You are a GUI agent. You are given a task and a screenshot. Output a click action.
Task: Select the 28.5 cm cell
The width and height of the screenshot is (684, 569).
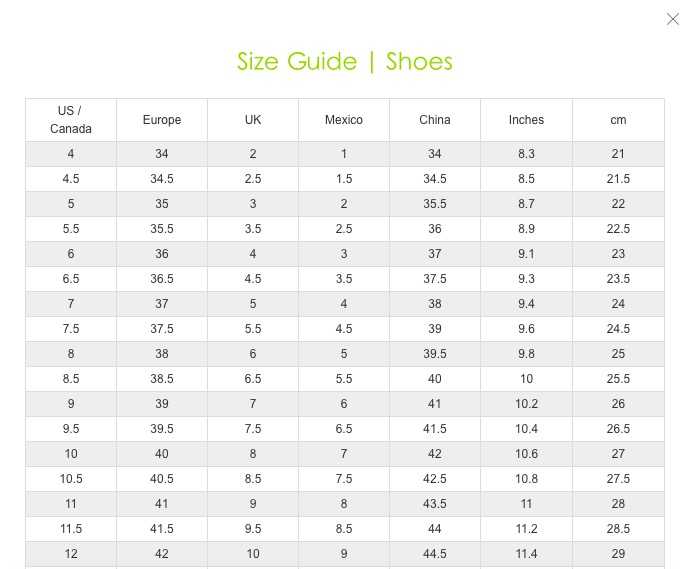coord(618,529)
